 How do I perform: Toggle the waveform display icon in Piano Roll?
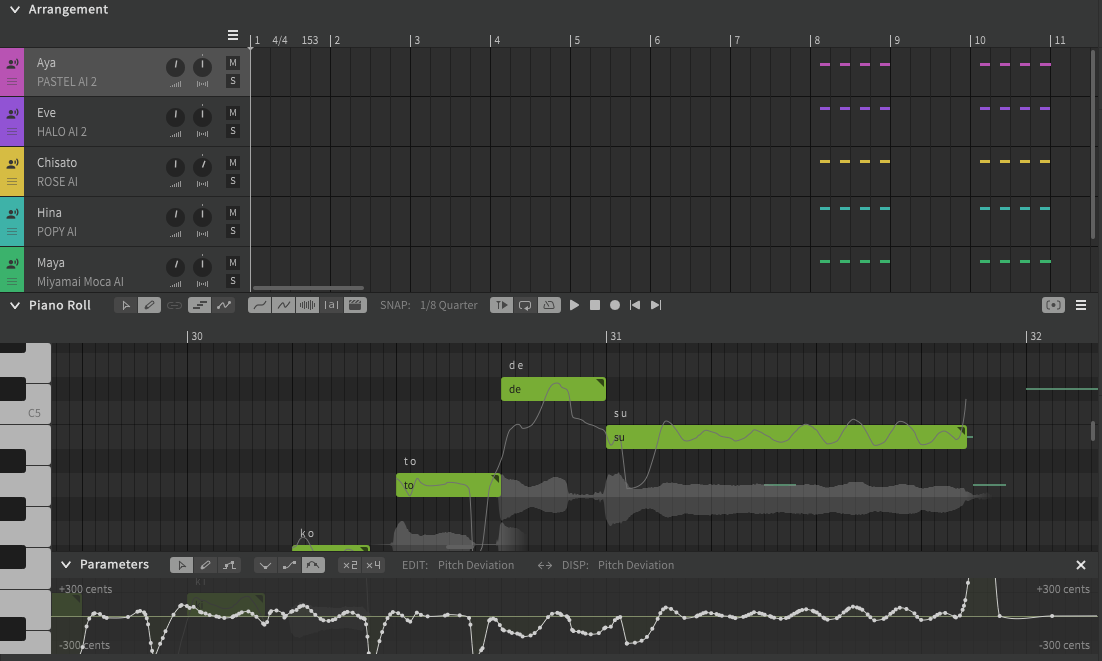pos(307,305)
